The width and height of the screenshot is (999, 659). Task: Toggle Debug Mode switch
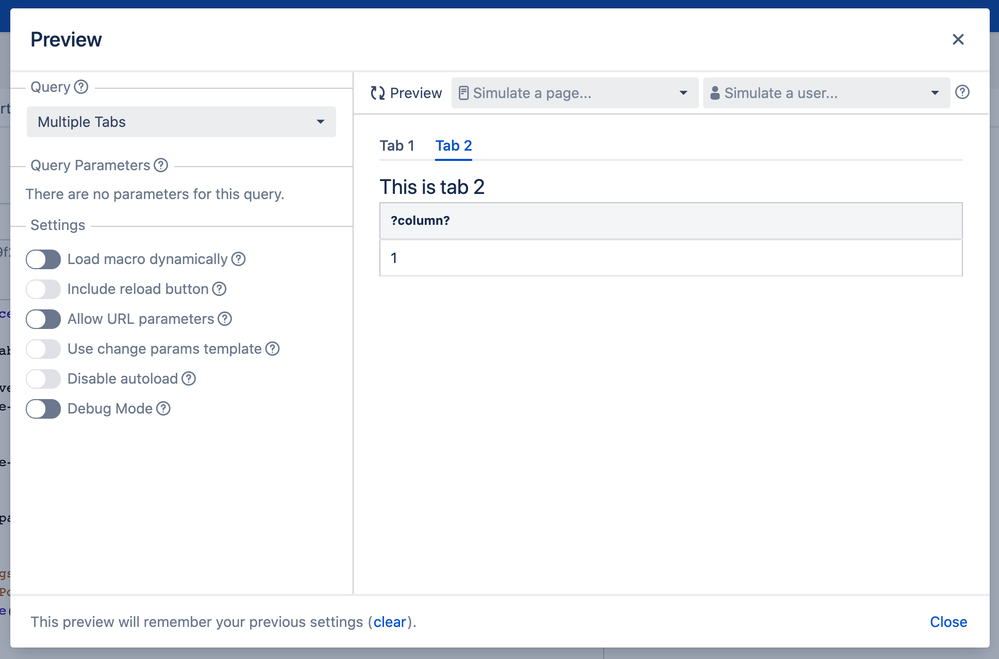pos(43,409)
